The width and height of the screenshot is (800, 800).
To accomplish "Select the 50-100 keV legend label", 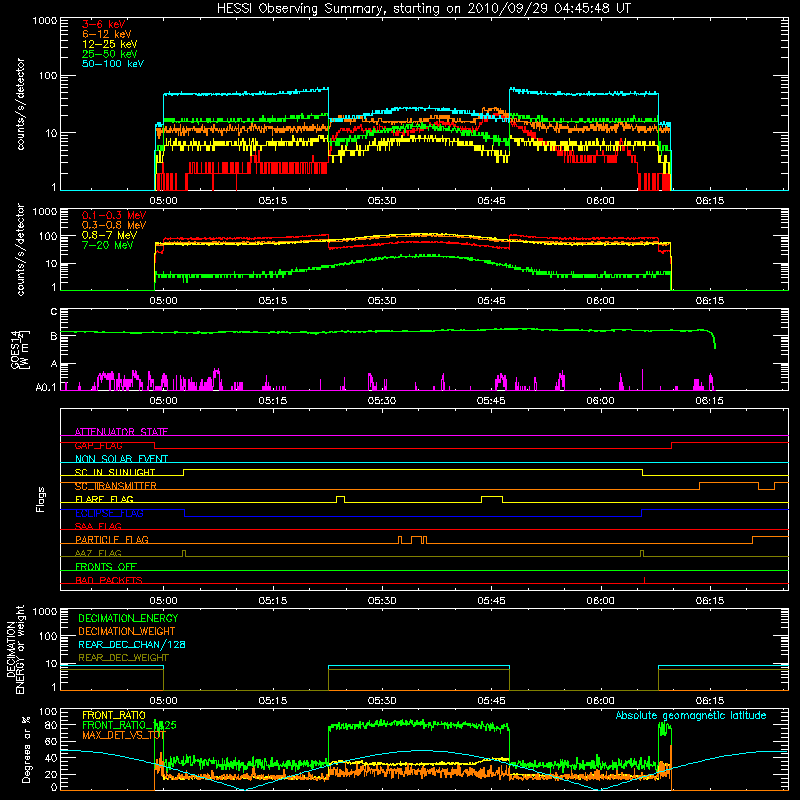I will point(113,64).
